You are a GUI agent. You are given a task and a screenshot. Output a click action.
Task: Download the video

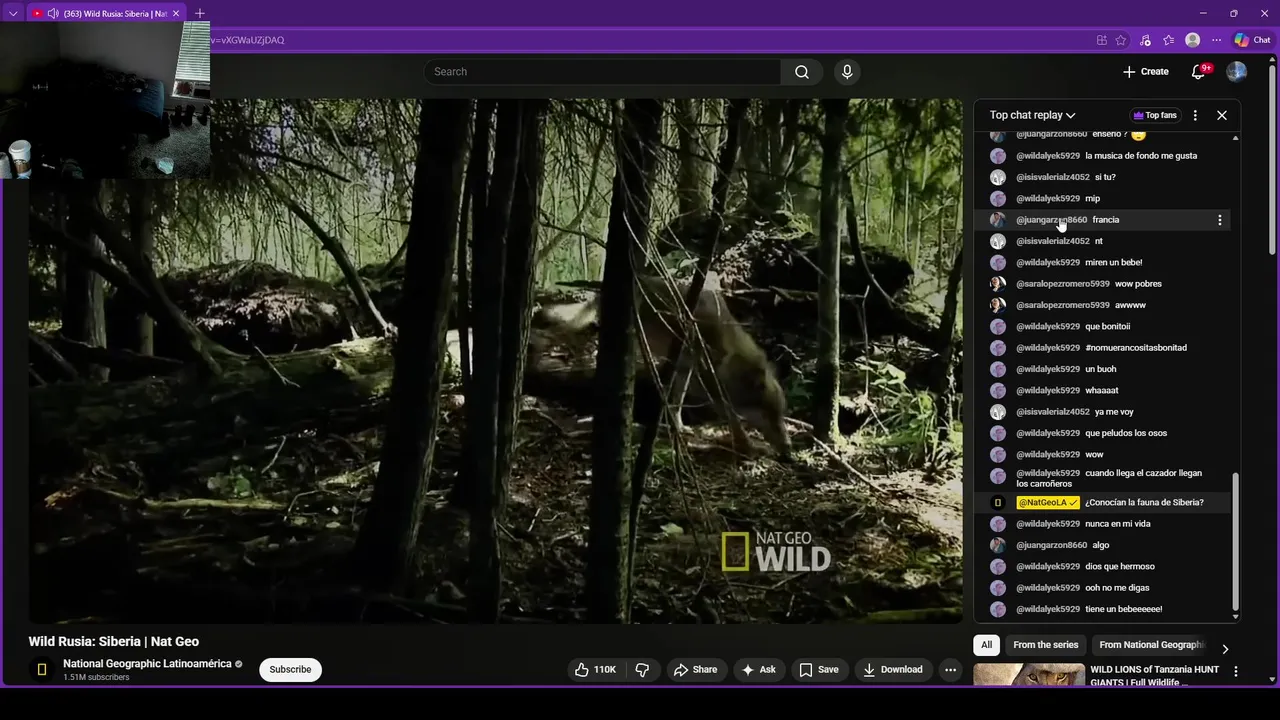point(892,670)
